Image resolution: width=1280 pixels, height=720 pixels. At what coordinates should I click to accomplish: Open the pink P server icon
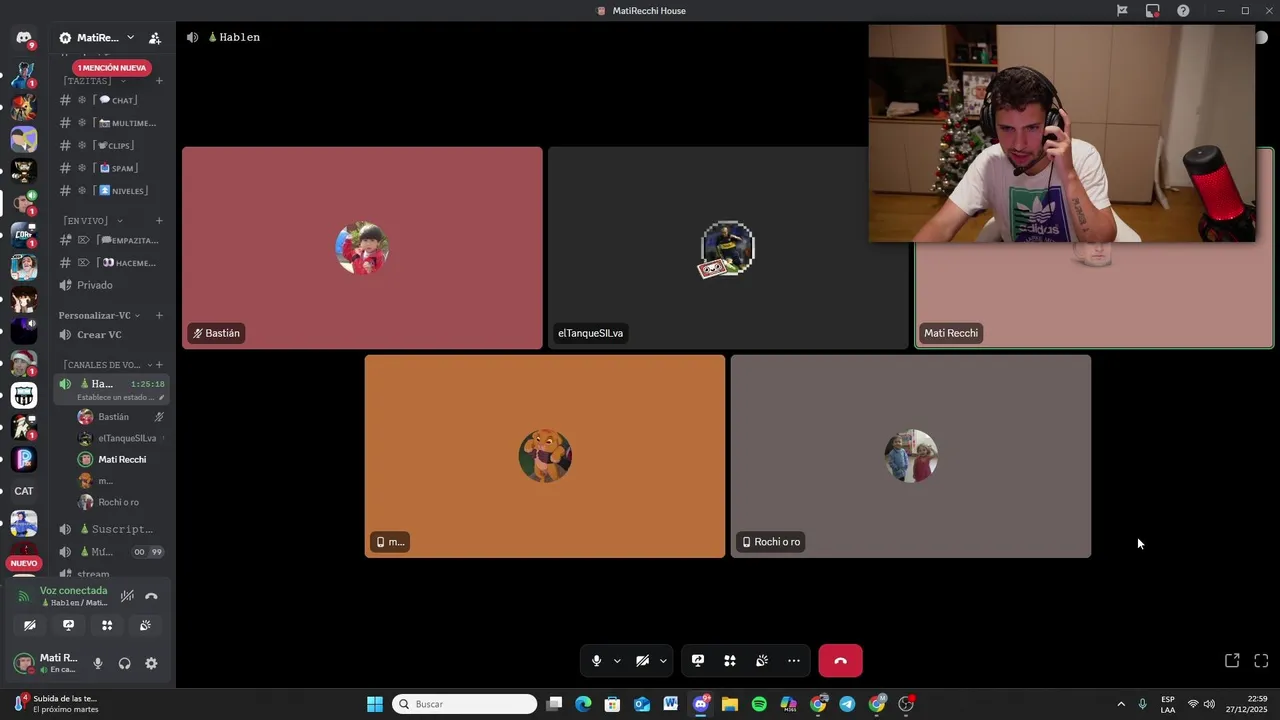pyautogui.click(x=24, y=459)
